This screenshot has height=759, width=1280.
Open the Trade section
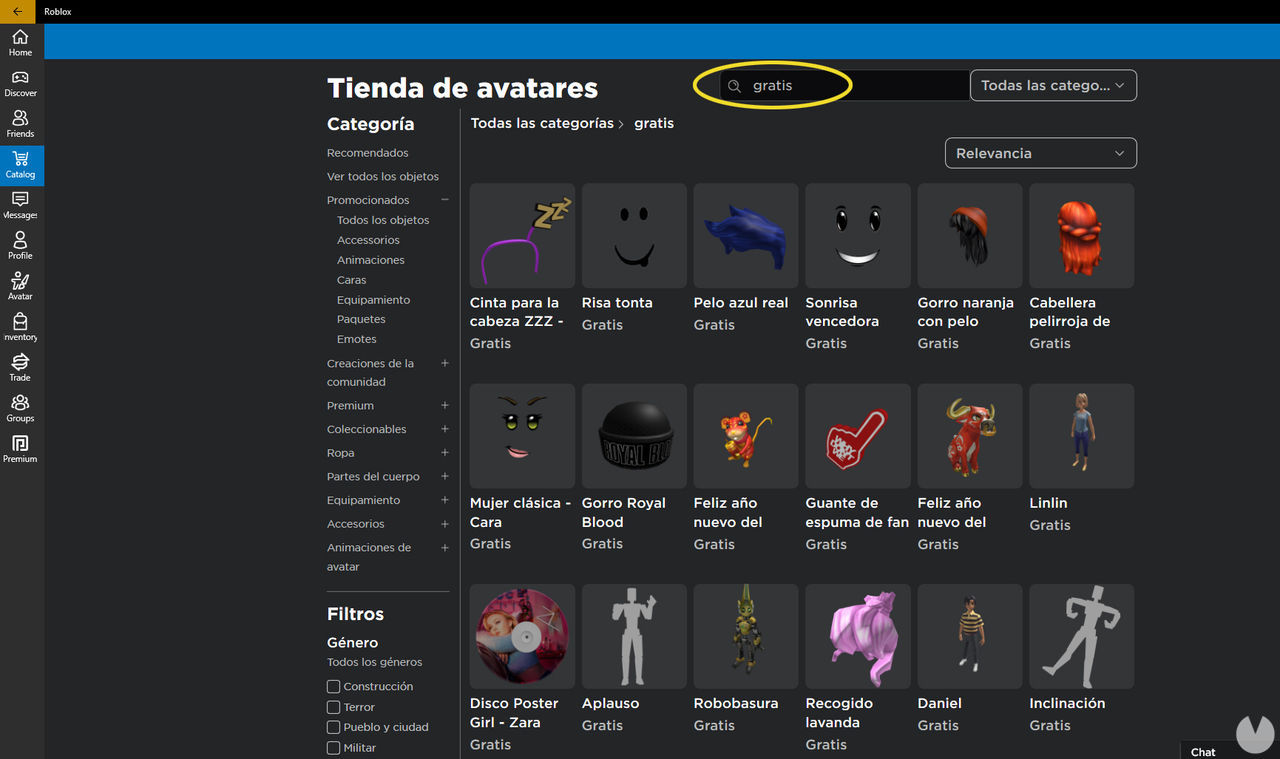point(20,368)
